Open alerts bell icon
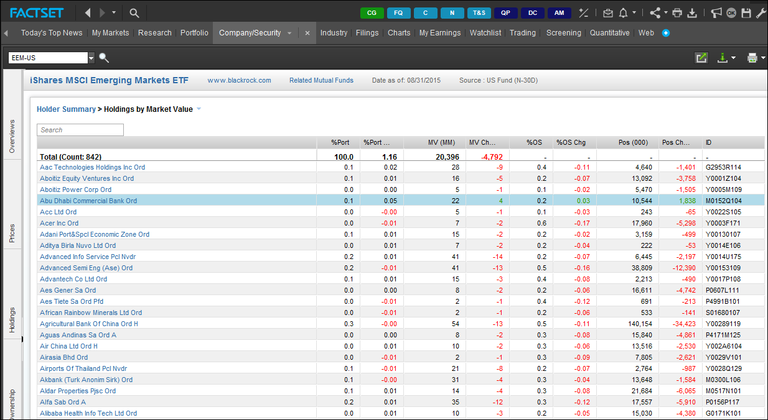 tap(623, 13)
